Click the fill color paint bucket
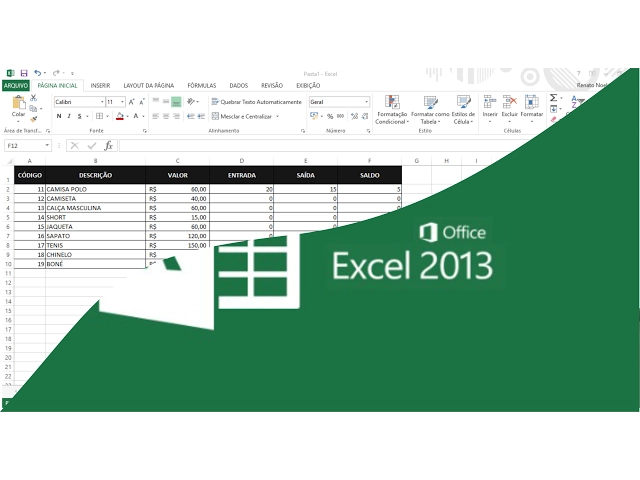The image size is (640, 480). coord(120,116)
